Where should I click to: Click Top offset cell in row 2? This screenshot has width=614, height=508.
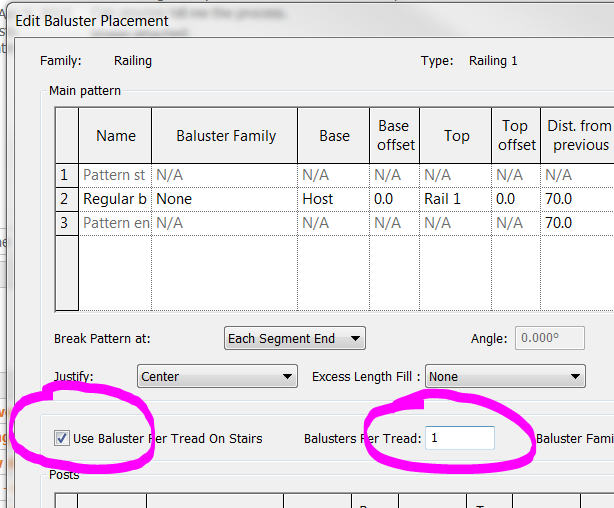515,199
